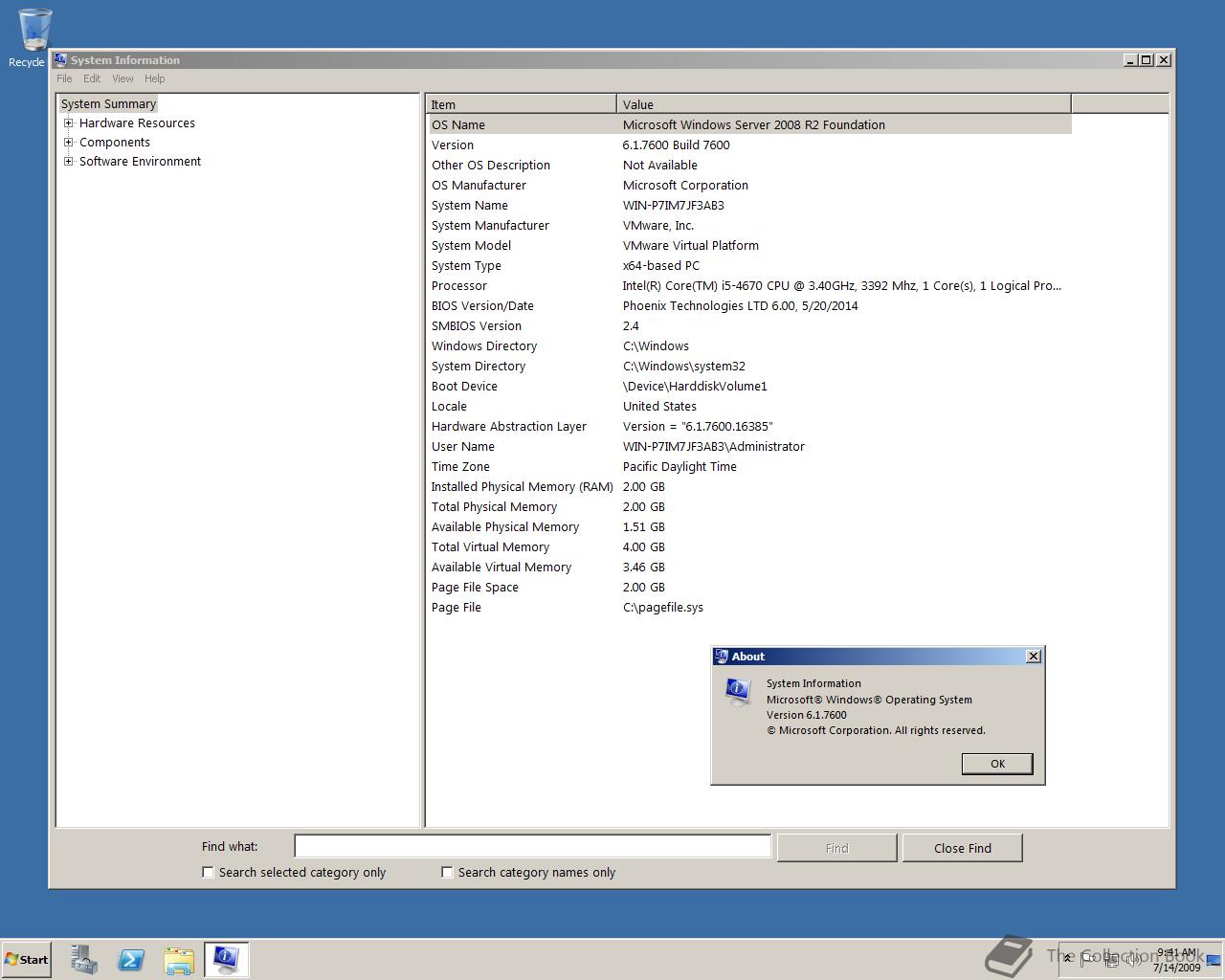Screen dimensions: 1225x980
Task: Sort by the Value column header
Action: (x=844, y=104)
